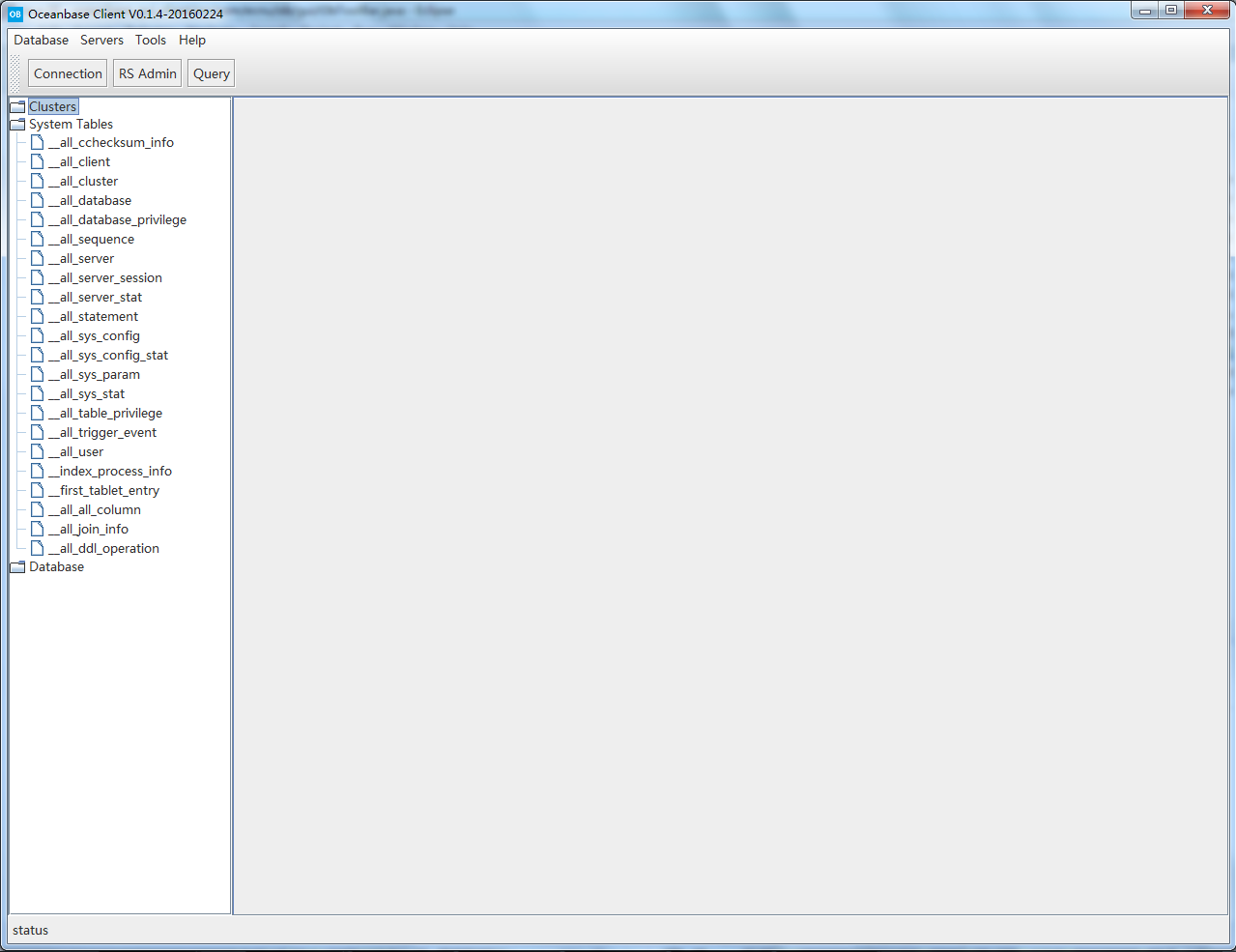Select the __all_all_column table name

point(95,509)
